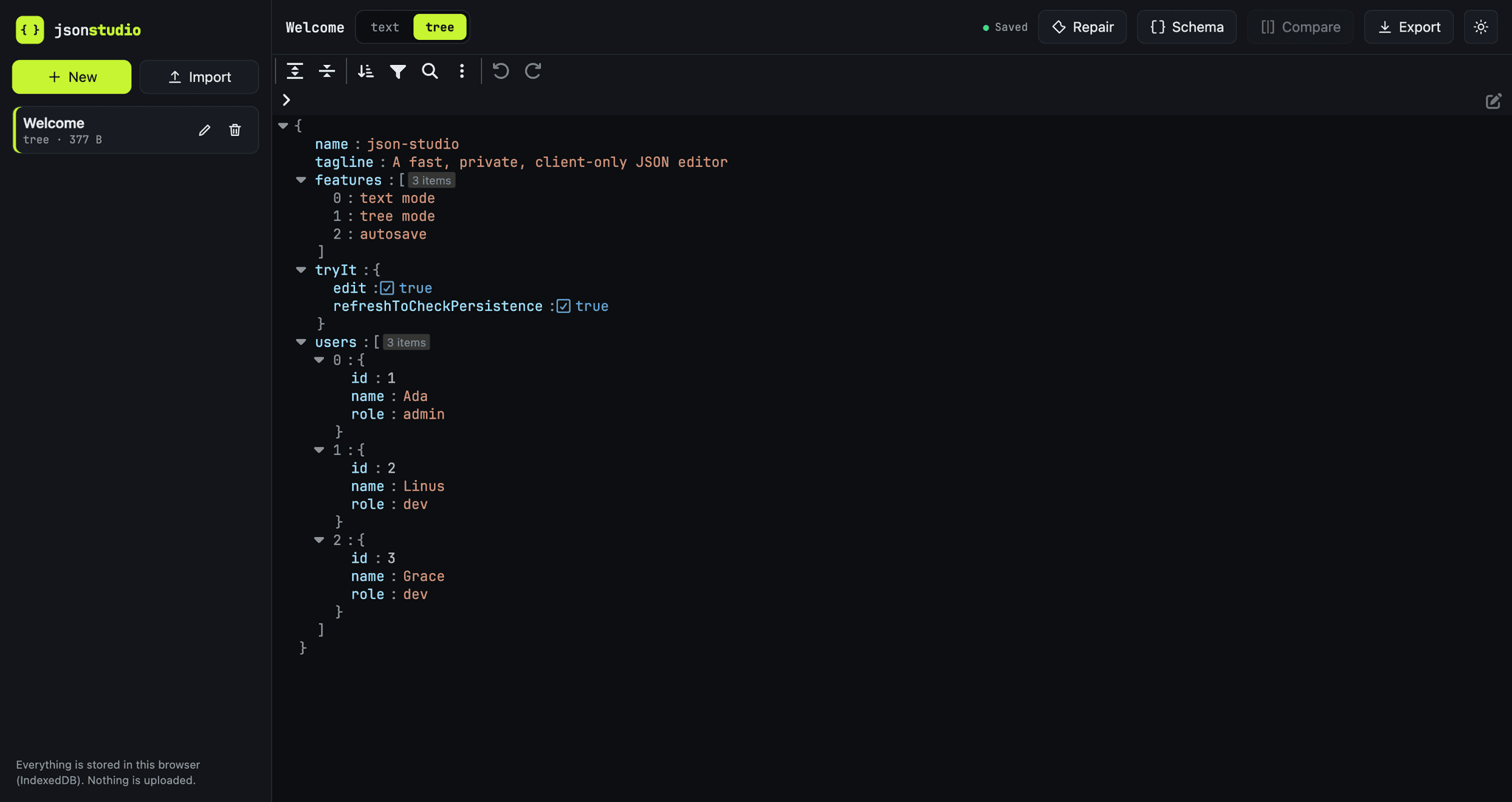Collapse users item 1
1512x802 pixels.
pos(319,450)
